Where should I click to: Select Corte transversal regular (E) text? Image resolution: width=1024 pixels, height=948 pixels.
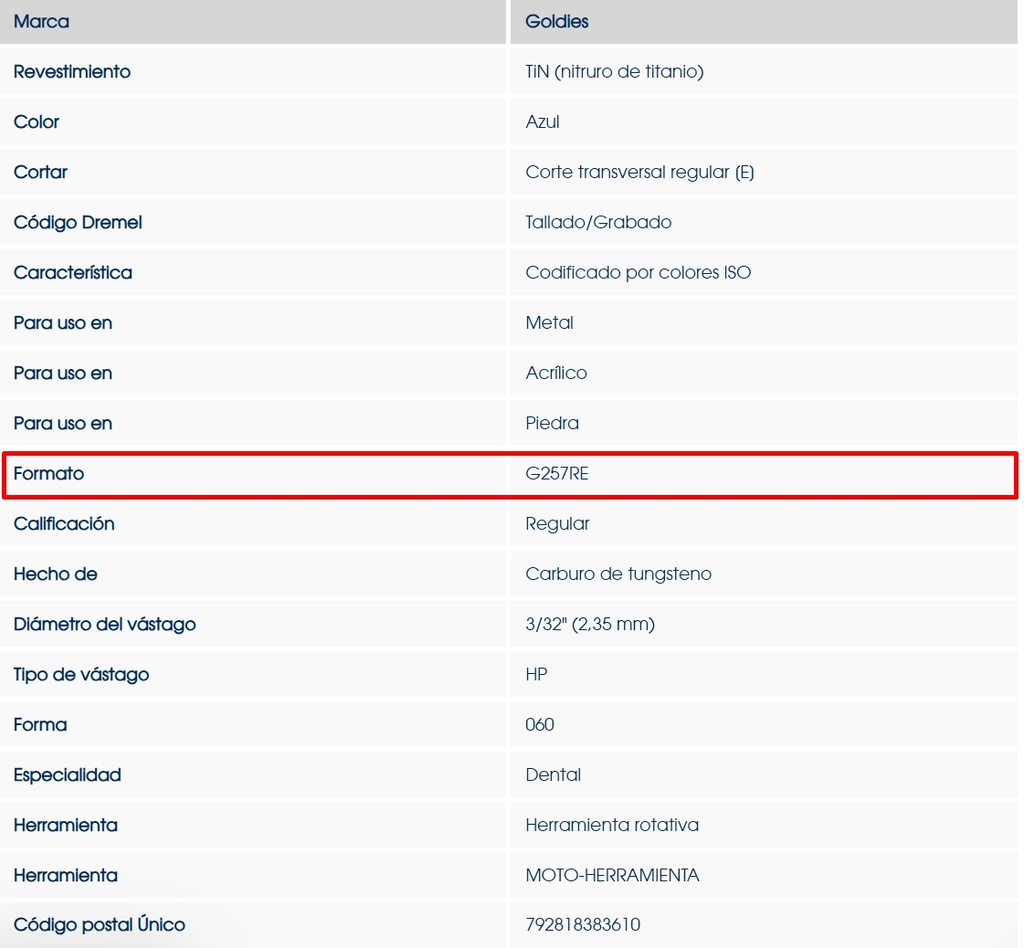click(639, 172)
